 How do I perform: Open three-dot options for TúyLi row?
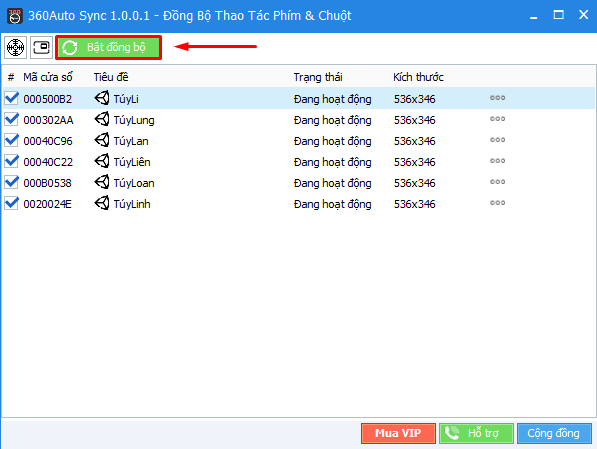pyautogui.click(x=497, y=98)
